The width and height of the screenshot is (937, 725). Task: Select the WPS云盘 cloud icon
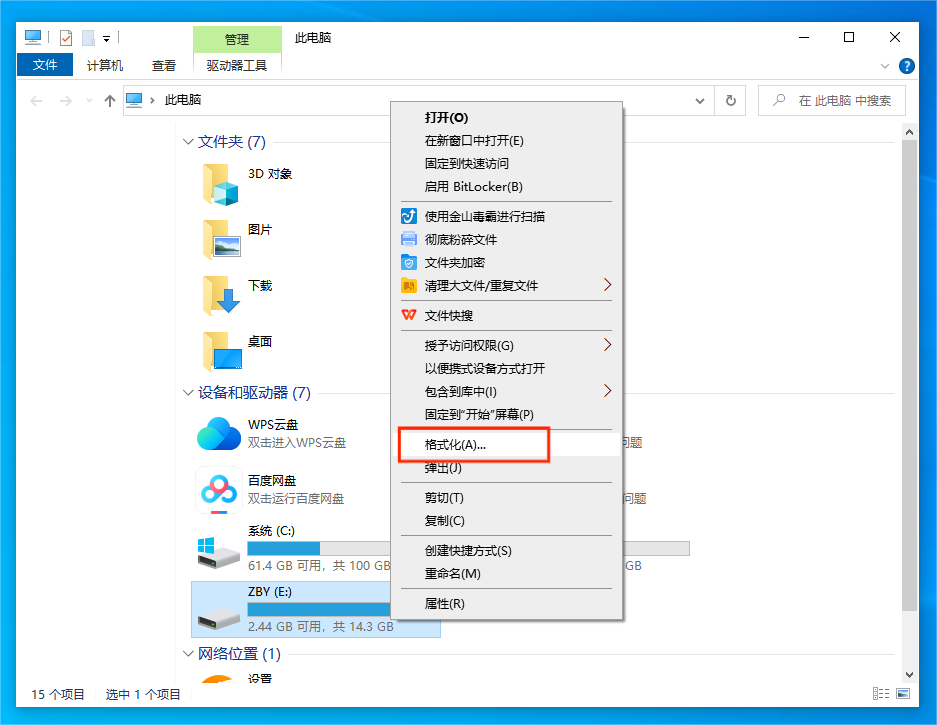tap(219, 433)
